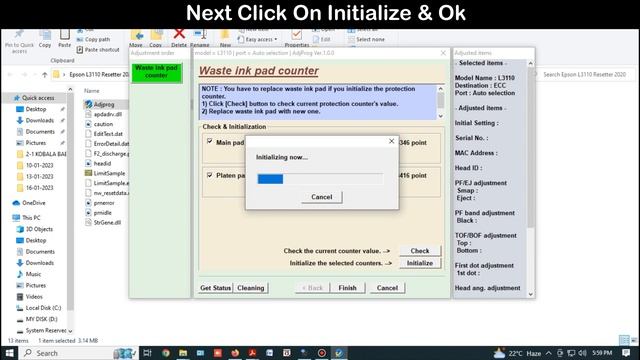
Task: Click the Initialize button
Action: click(420, 263)
